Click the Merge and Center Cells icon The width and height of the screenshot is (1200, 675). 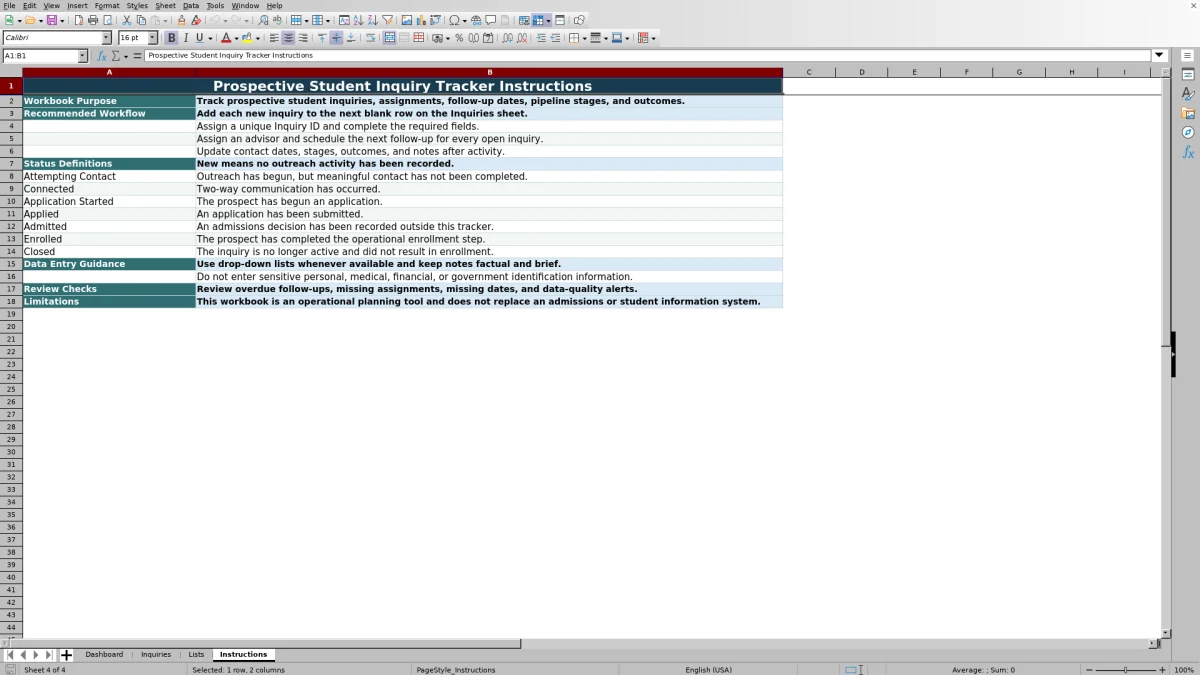click(390, 38)
